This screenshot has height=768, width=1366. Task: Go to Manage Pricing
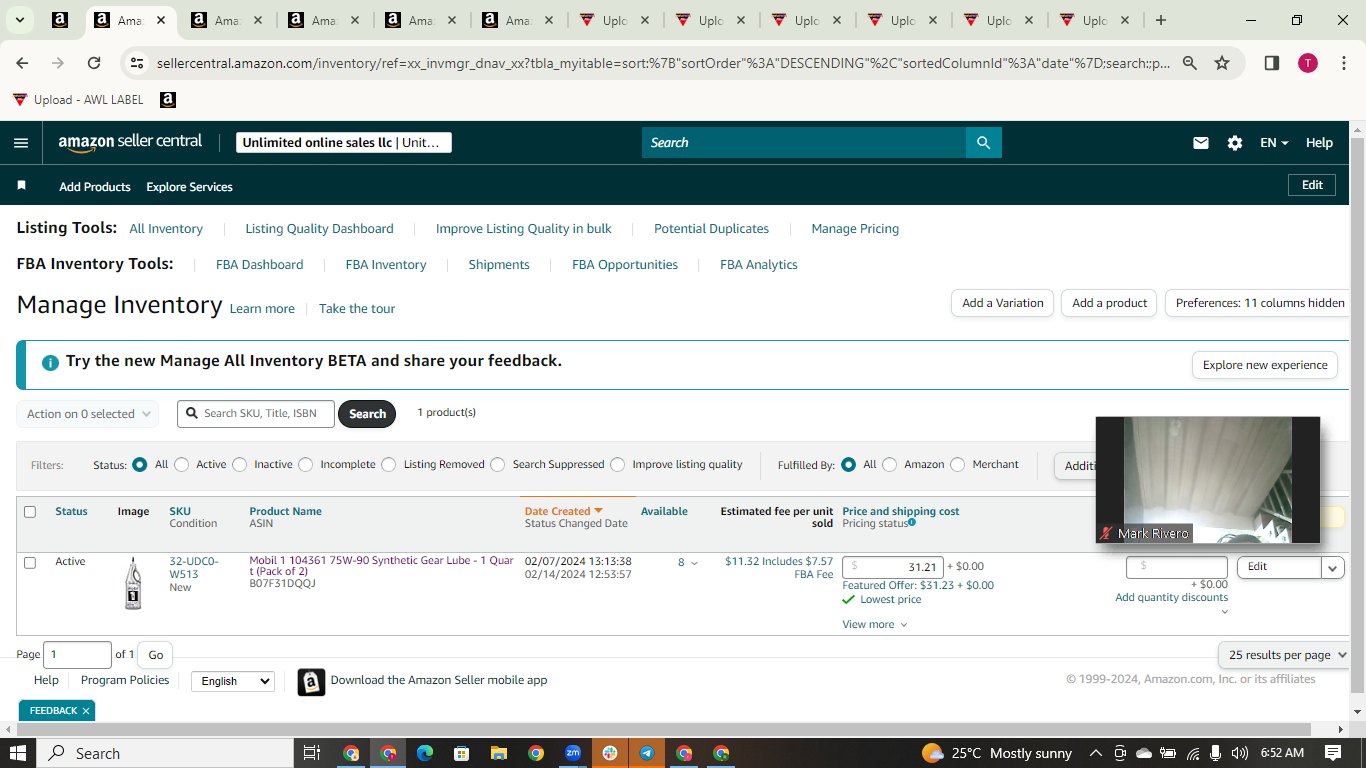point(855,229)
